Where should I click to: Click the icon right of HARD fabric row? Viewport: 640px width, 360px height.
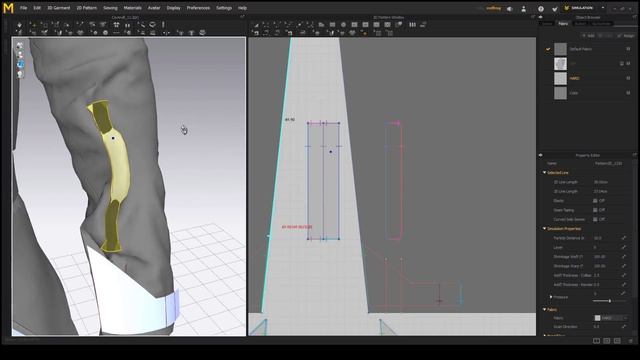pyautogui.click(x=628, y=78)
